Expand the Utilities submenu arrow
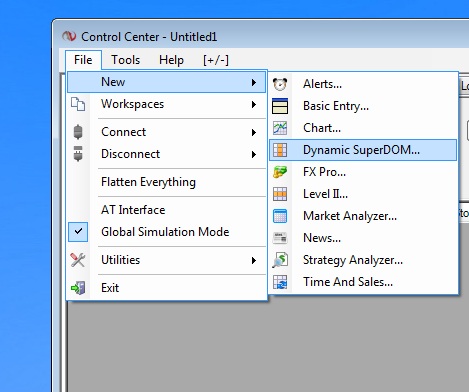Image resolution: width=469 pixels, height=392 pixels. pyautogui.click(x=254, y=261)
